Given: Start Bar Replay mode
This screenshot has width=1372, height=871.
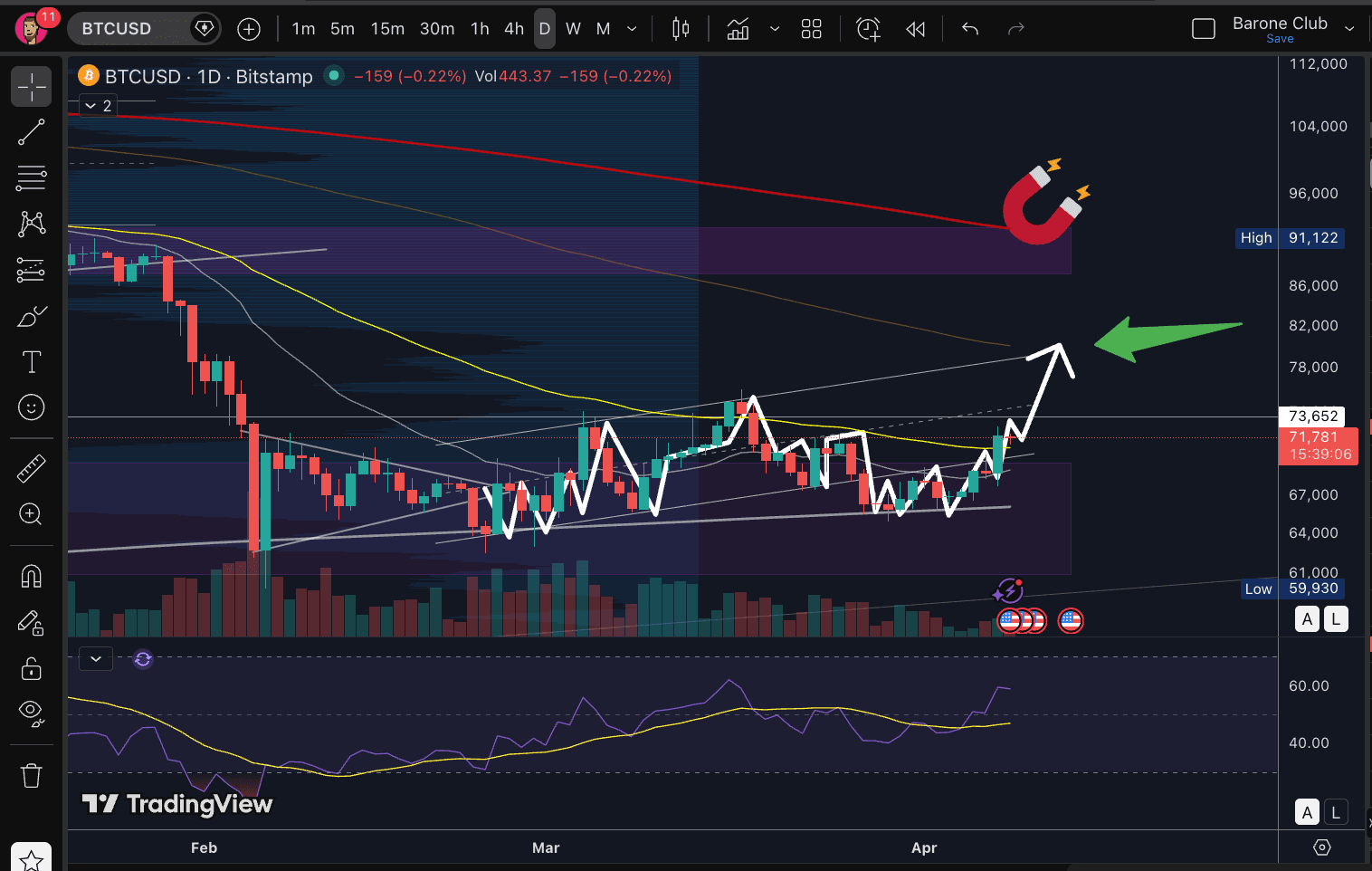Looking at the screenshot, I should [x=915, y=28].
